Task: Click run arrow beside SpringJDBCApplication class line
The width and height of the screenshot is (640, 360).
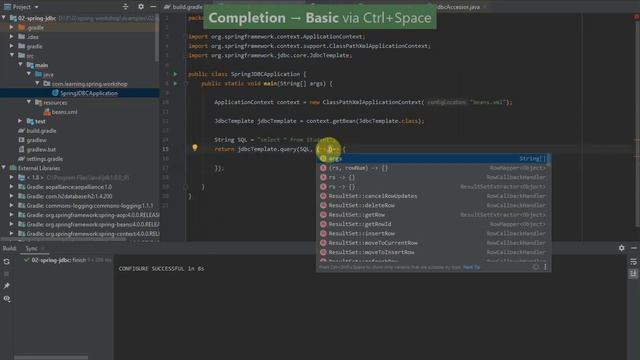Action: pyautogui.click(x=176, y=74)
